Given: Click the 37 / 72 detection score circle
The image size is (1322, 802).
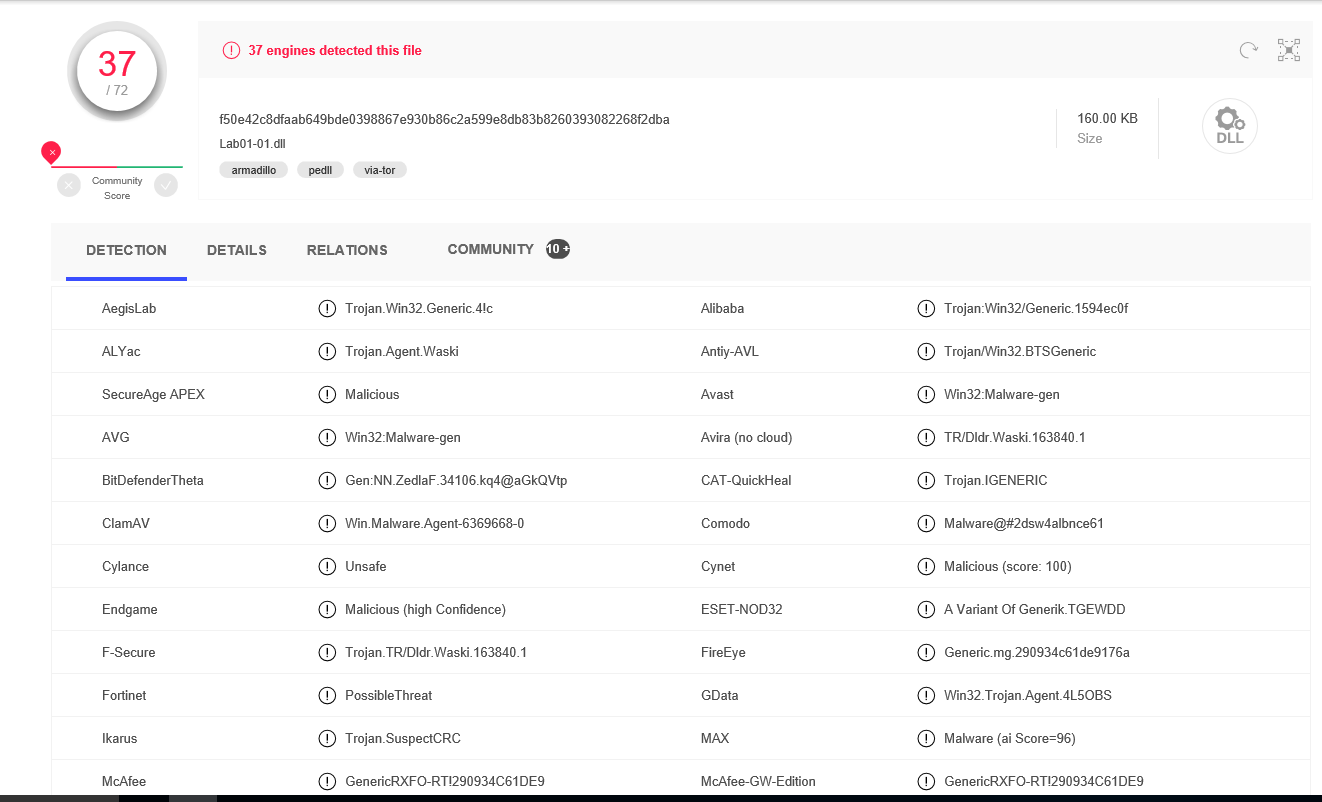Looking at the screenshot, I should click(x=117, y=72).
